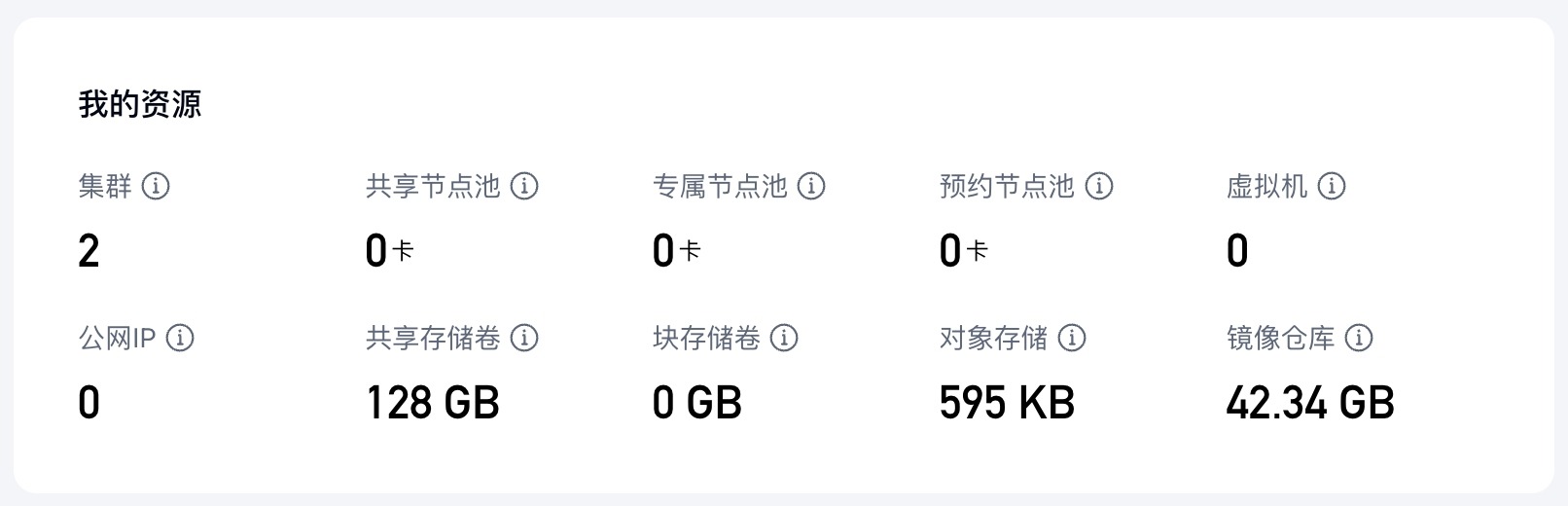Image resolution: width=1568 pixels, height=506 pixels.
Task: Click the info icon beside 共享节点池
Action: coord(524,186)
